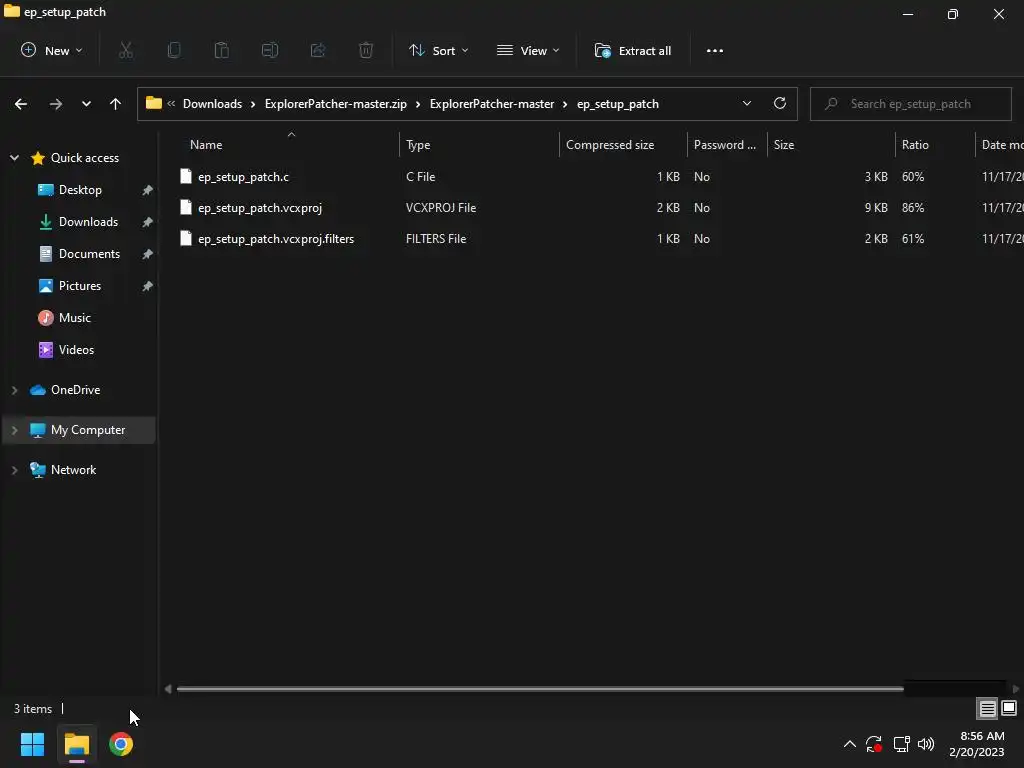Screen dimensions: 1024x768
Task: Click scrollbar left arrow
Action: tap(168, 689)
